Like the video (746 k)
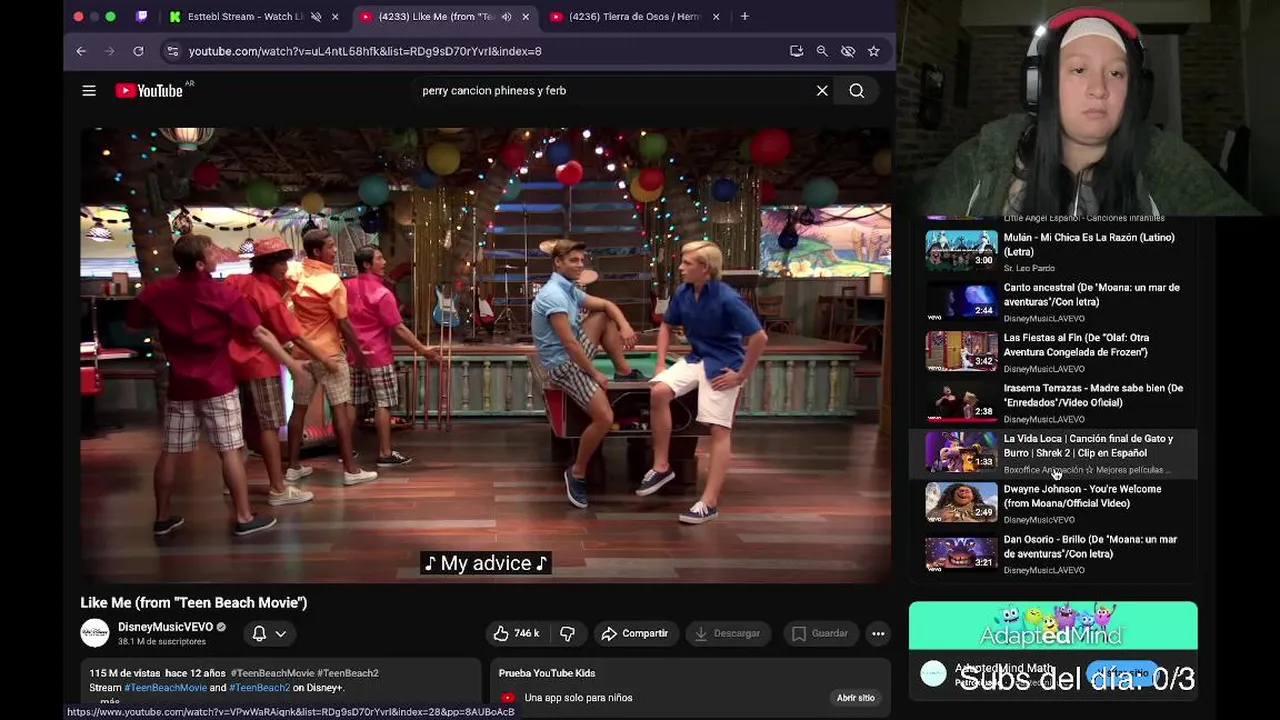 click(516, 633)
